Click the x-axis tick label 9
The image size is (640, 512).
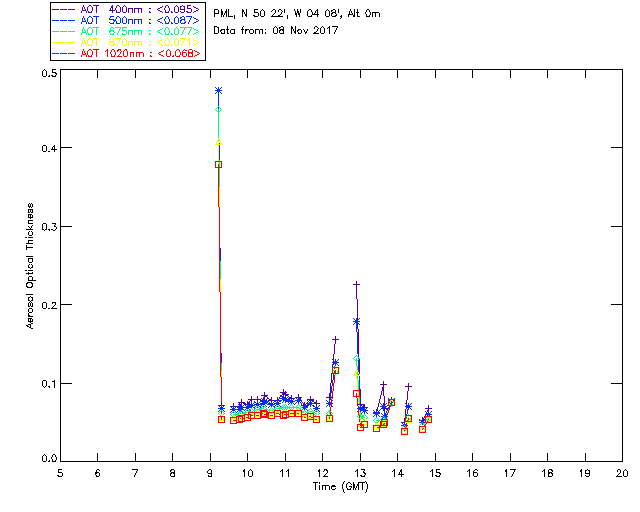210,474
